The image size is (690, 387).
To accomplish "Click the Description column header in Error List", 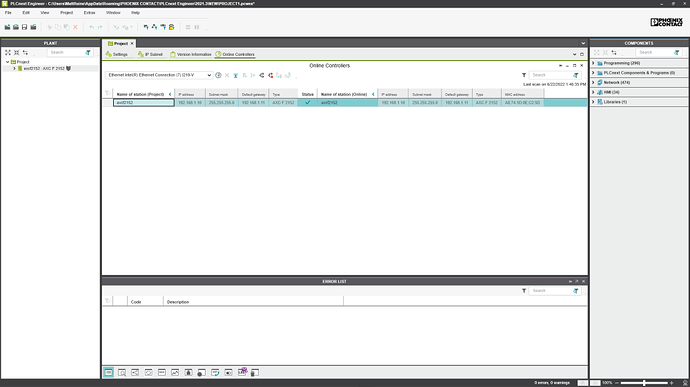I will pos(253,302).
